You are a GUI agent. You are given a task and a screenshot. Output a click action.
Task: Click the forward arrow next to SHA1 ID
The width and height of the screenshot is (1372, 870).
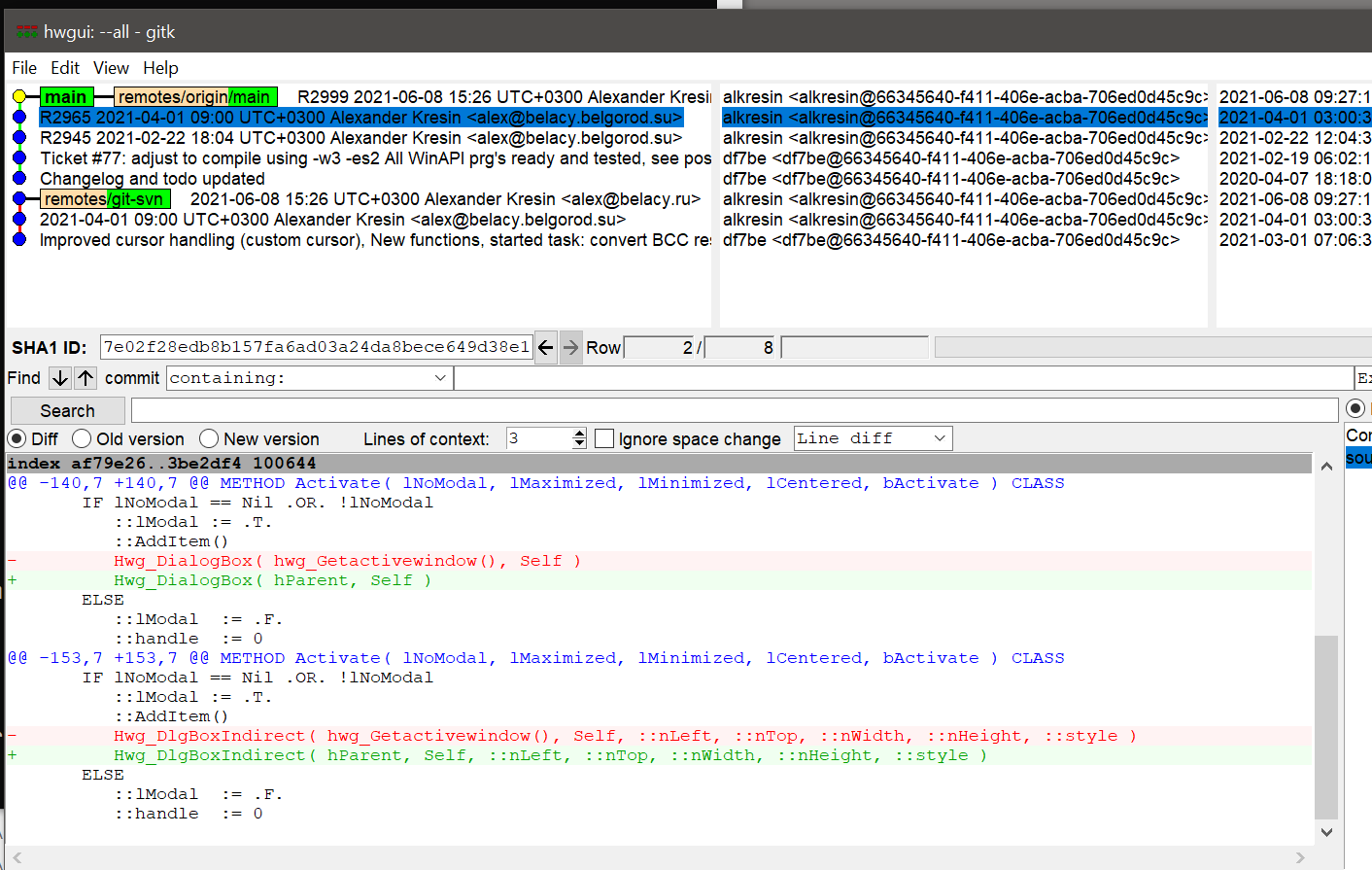coord(570,347)
